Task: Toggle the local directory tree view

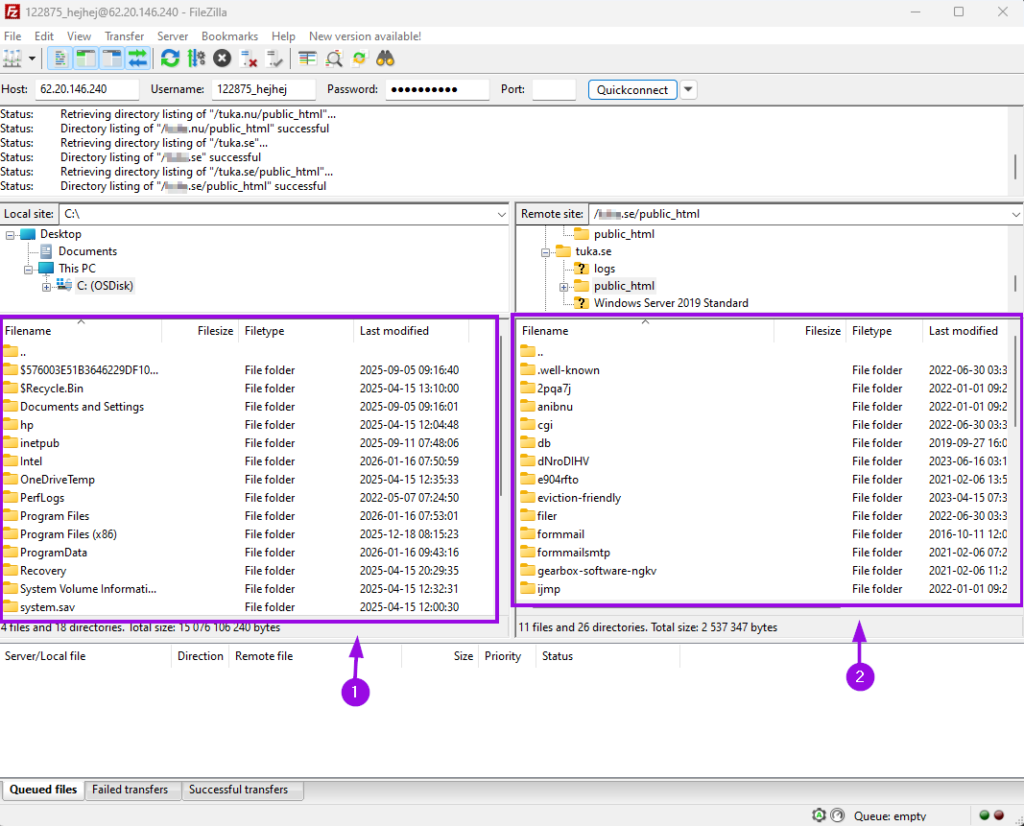Action: pos(85,59)
